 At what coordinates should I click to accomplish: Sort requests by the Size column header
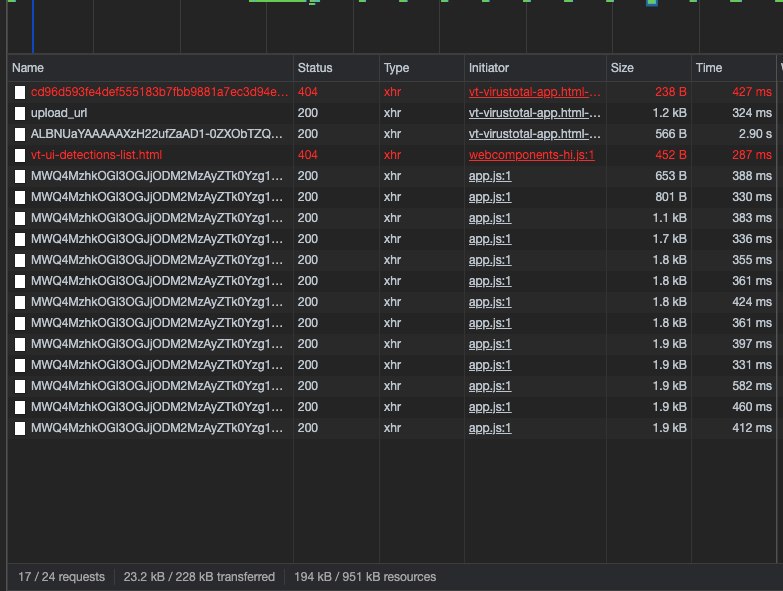pos(622,68)
